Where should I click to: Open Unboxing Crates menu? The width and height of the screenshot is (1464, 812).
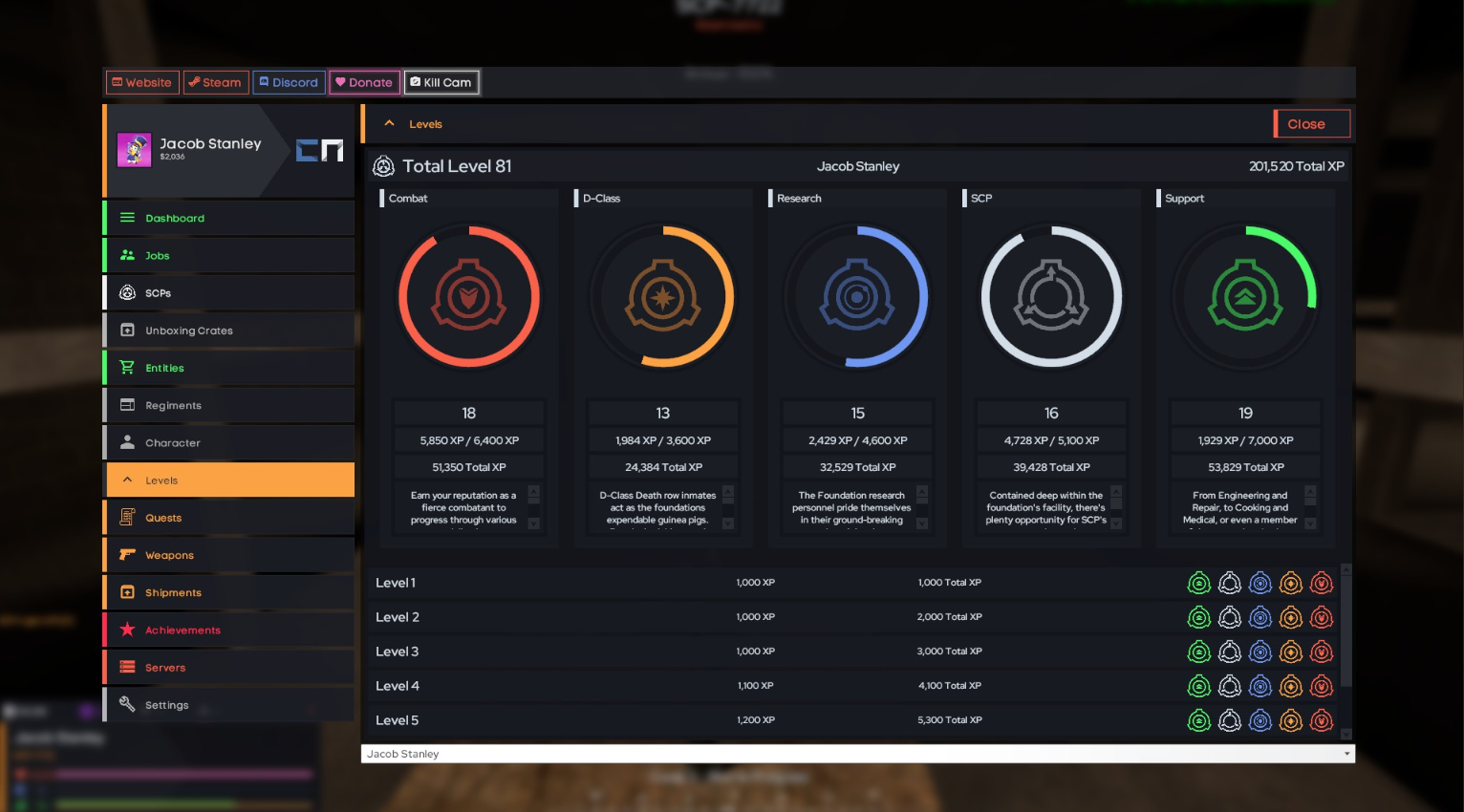pyautogui.click(x=229, y=331)
